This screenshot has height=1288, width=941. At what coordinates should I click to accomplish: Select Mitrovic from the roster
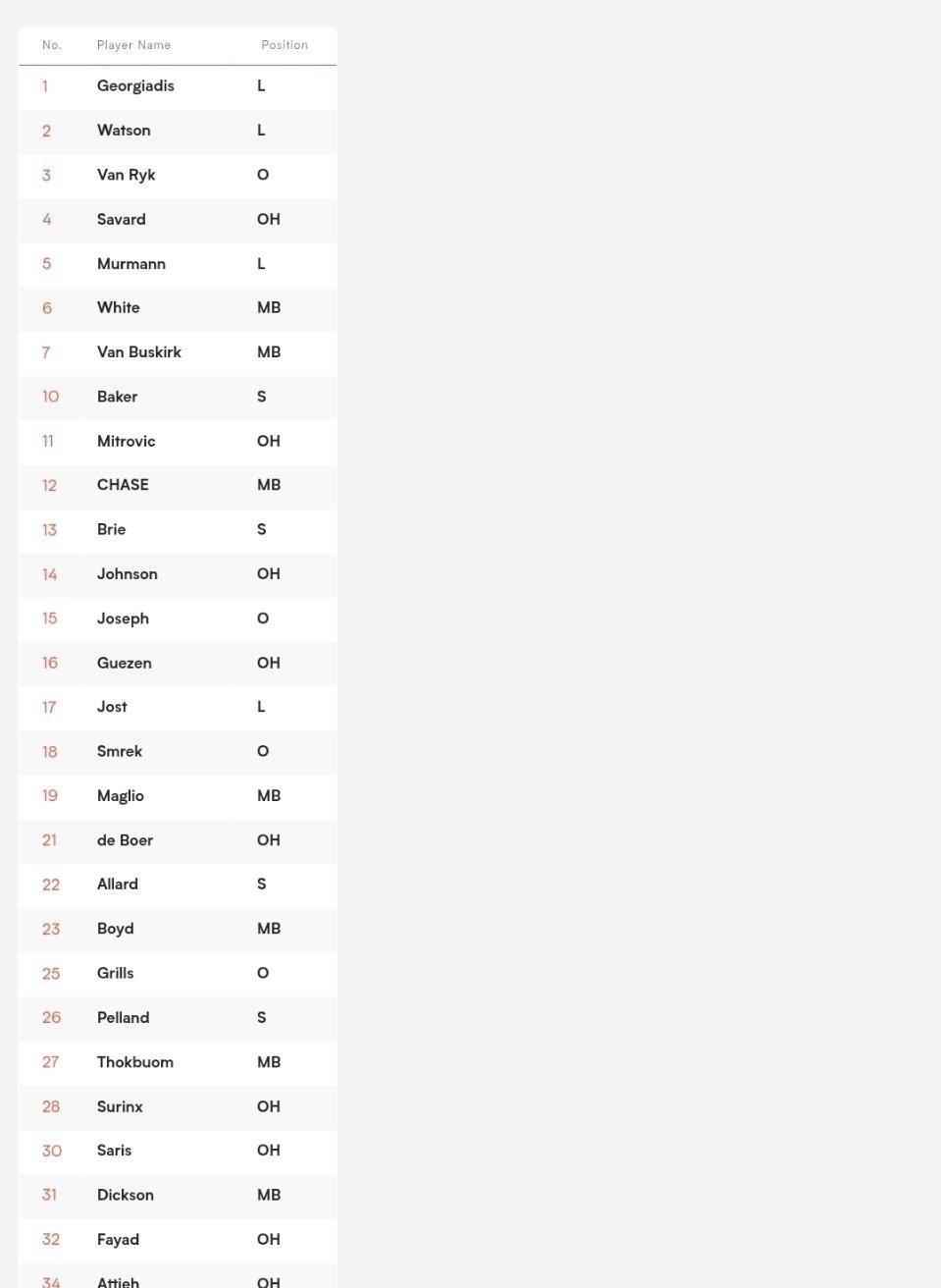pyautogui.click(x=126, y=441)
